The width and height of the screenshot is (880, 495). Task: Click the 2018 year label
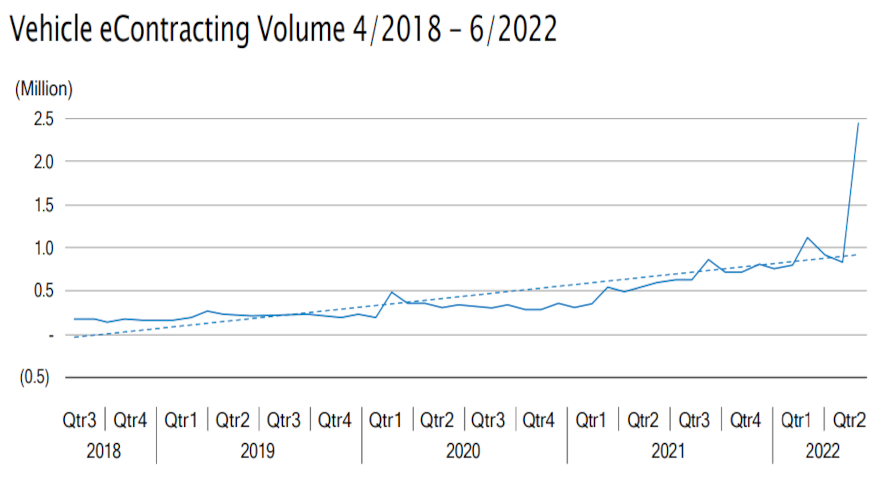click(103, 451)
